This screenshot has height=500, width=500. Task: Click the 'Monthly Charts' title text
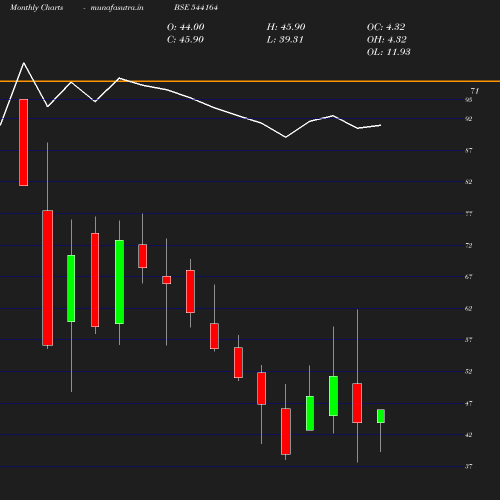coord(37,7)
